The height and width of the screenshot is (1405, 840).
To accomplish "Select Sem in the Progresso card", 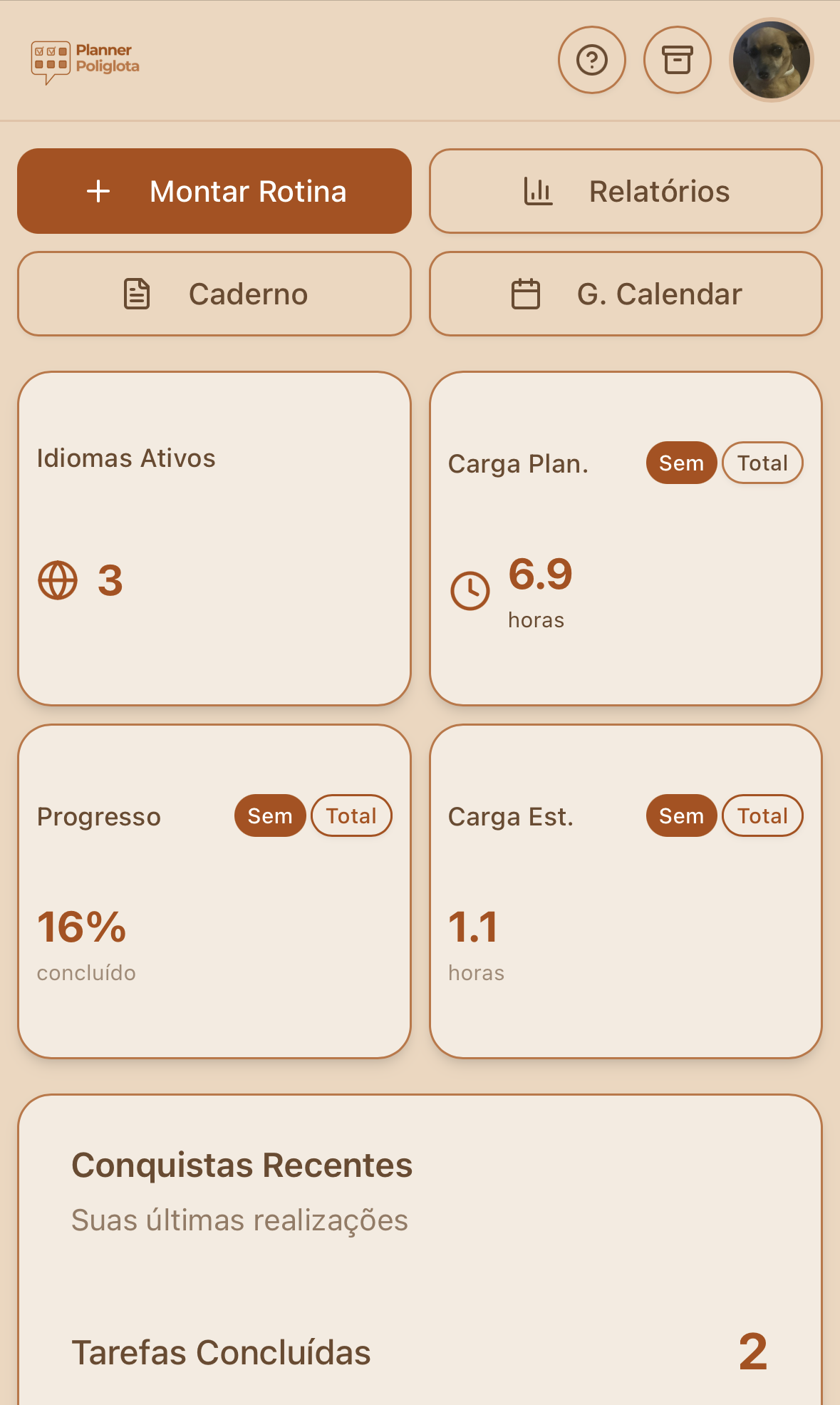I will tap(270, 816).
